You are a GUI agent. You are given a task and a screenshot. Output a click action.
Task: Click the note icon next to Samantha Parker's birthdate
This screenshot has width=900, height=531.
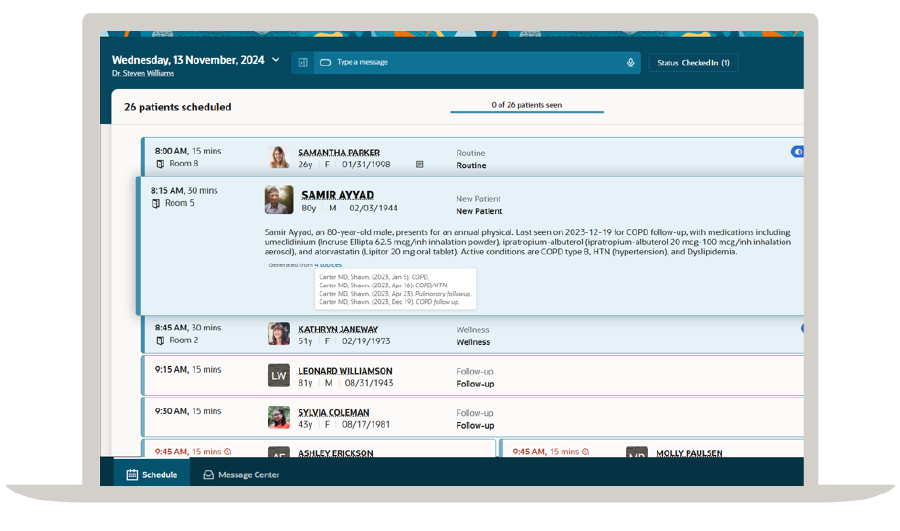point(420,165)
